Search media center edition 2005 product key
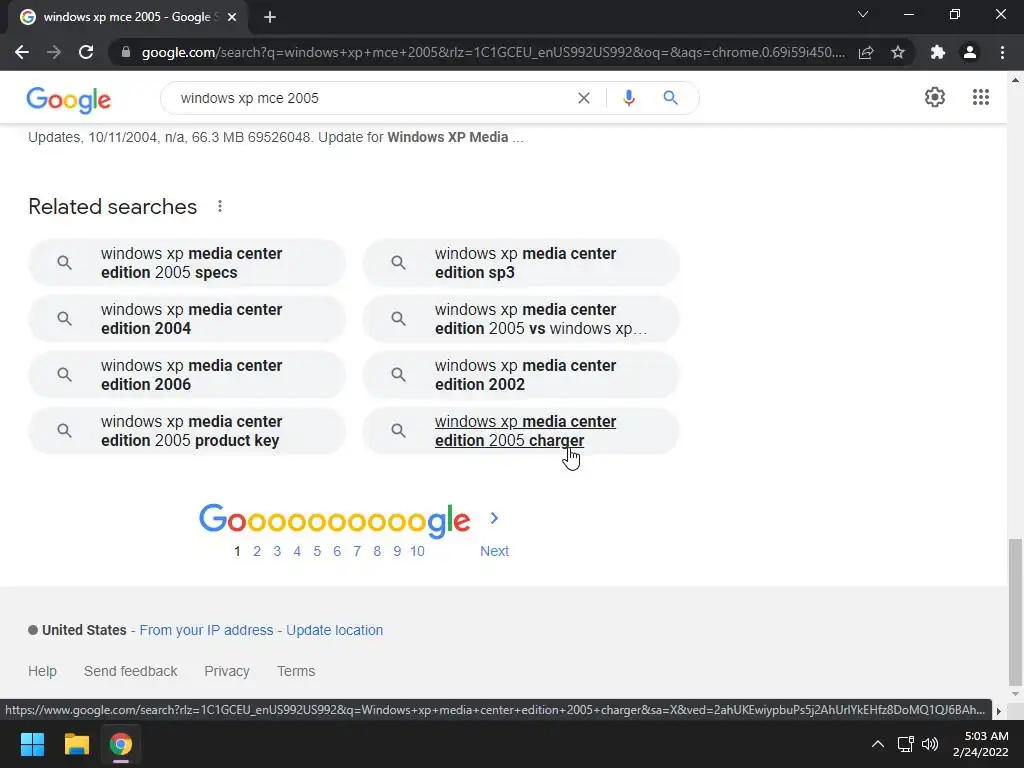The height and width of the screenshot is (768, 1024). 187,431
